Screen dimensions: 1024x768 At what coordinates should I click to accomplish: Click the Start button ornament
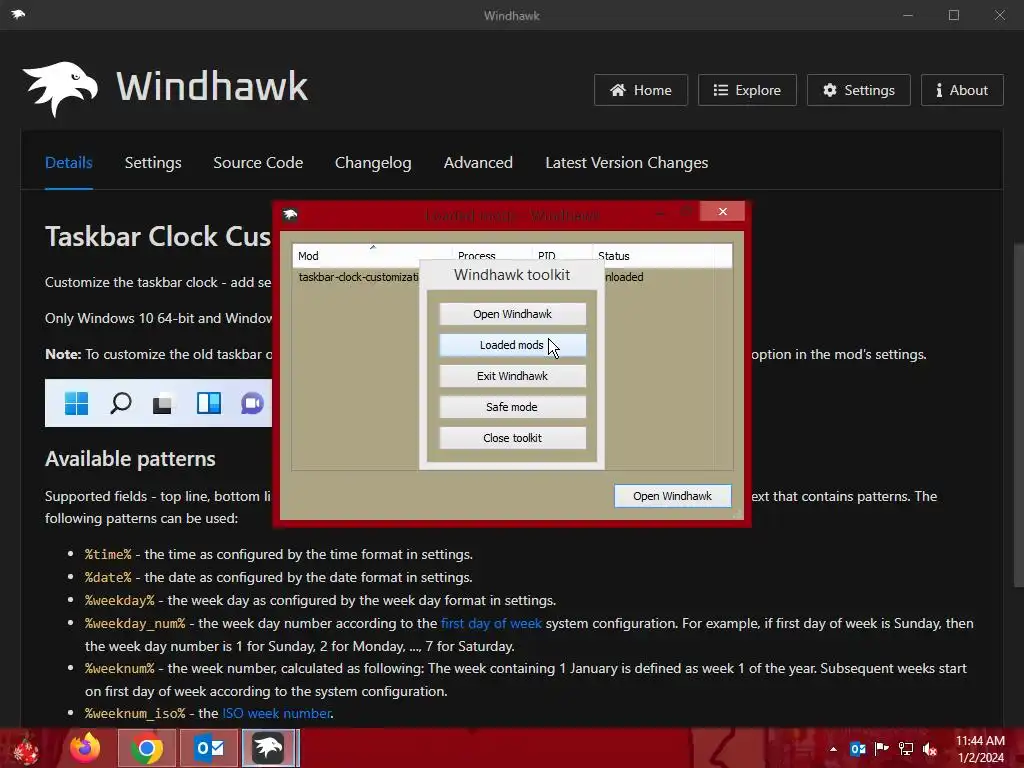tap(26, 749)
